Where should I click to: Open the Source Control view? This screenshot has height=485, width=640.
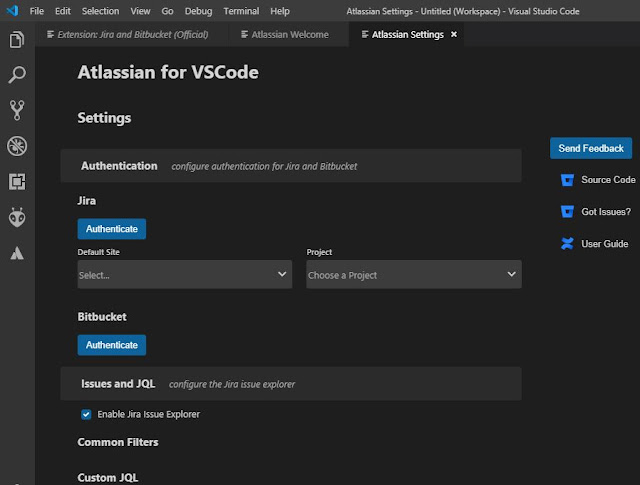coord(17,110)
